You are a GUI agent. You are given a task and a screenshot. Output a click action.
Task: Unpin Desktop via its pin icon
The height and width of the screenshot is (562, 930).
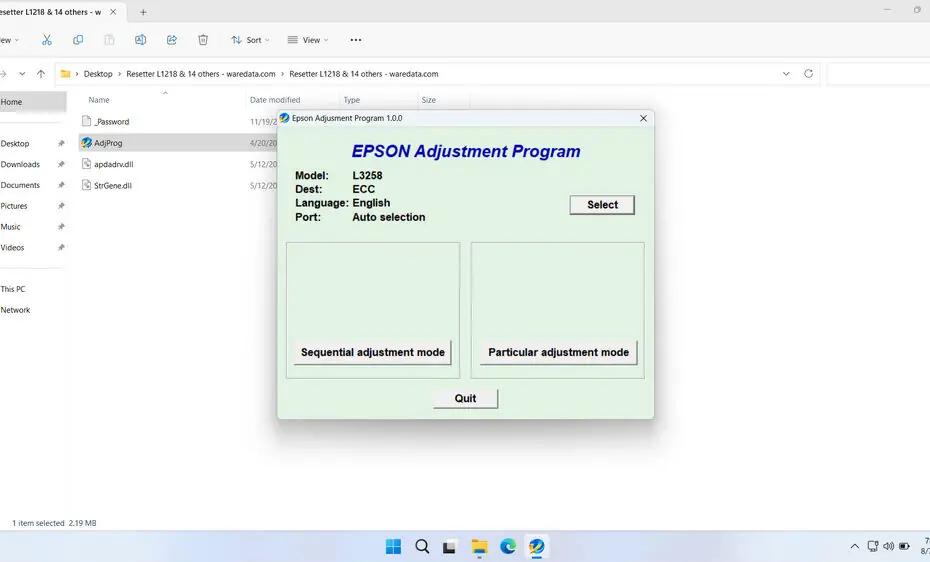tap(60, 143)
